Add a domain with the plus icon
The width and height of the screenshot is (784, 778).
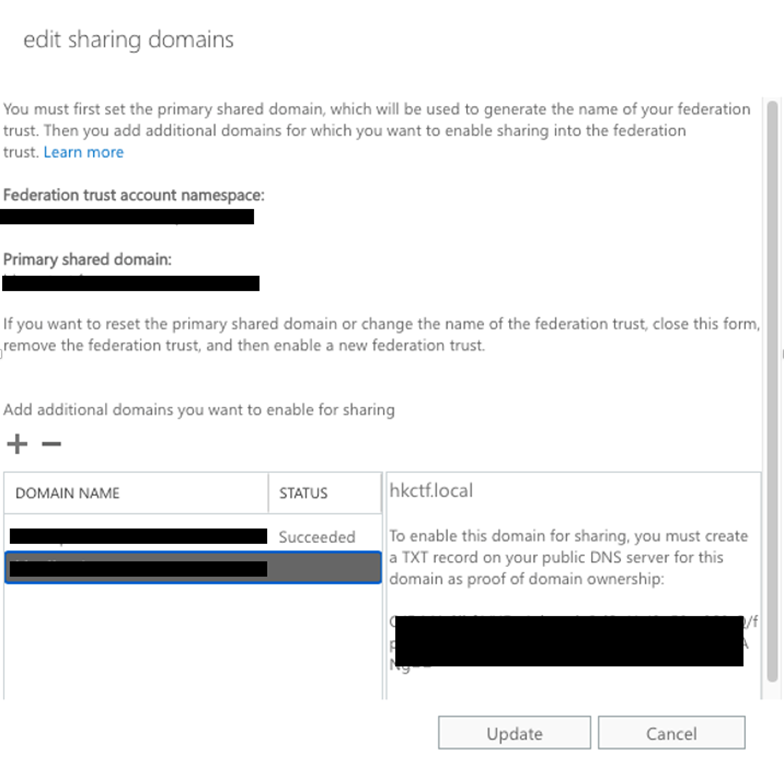[17, 444]
